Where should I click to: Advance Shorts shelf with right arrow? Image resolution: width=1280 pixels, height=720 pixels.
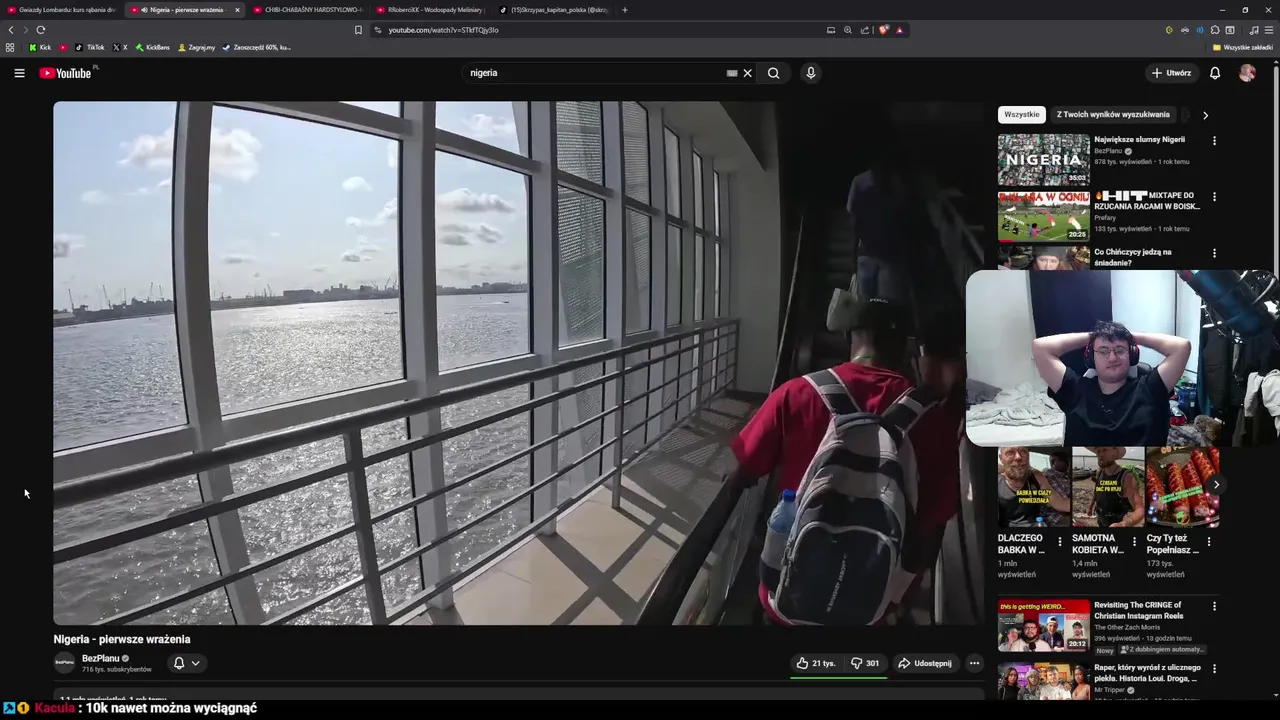pos(1216,485)
